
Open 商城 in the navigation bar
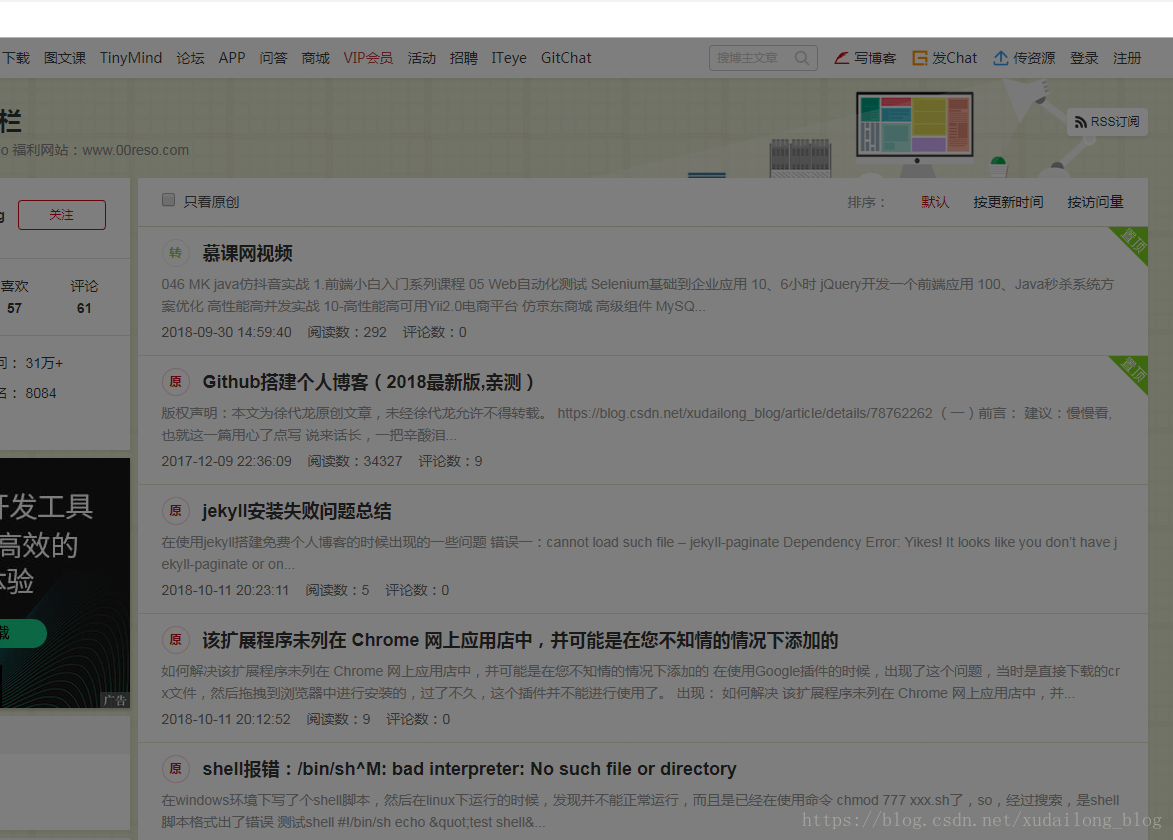pos(315,58)
